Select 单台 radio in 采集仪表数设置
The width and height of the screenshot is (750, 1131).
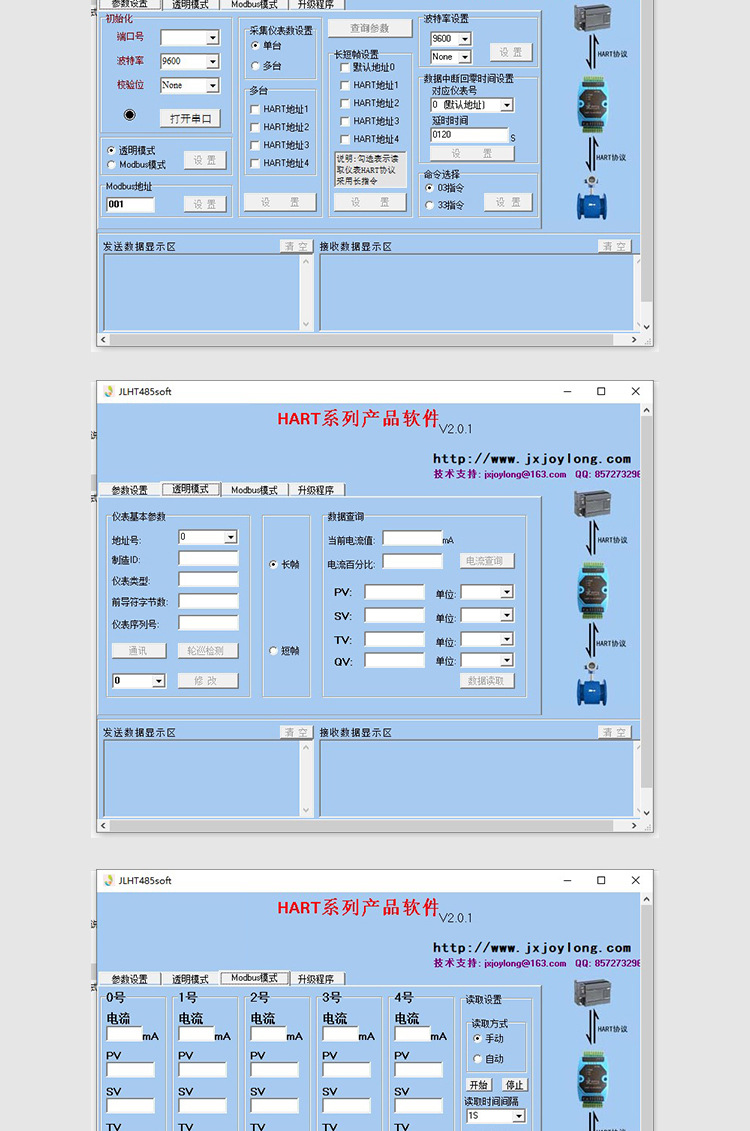point(255,45)
